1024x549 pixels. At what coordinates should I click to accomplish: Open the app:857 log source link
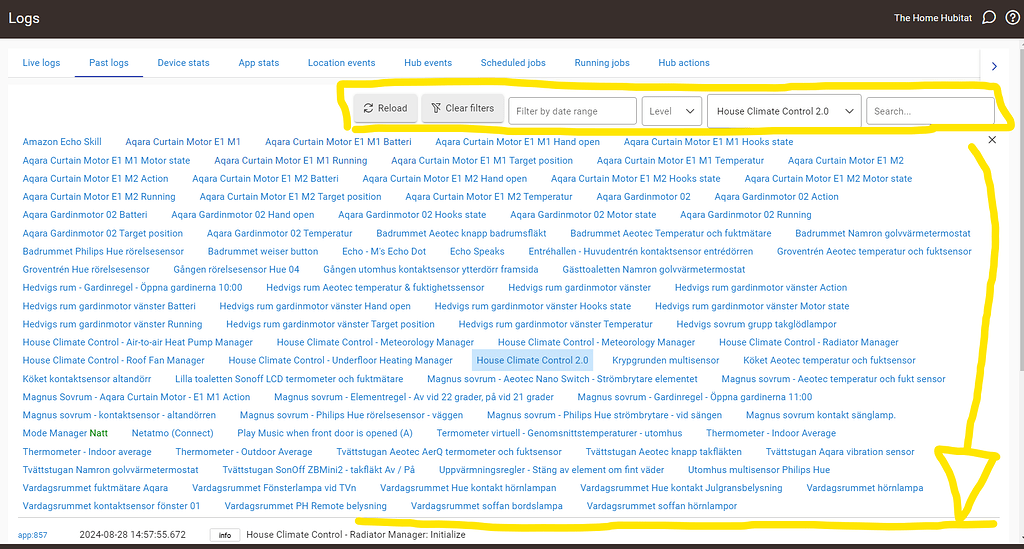(x=33, y=535)
